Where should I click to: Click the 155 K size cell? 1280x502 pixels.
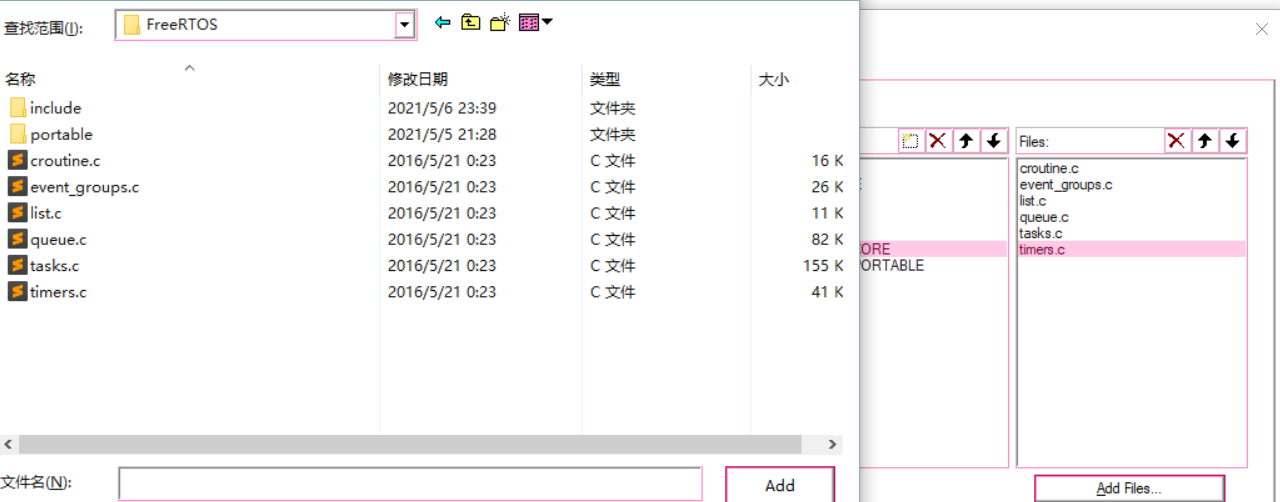point(823,265)
